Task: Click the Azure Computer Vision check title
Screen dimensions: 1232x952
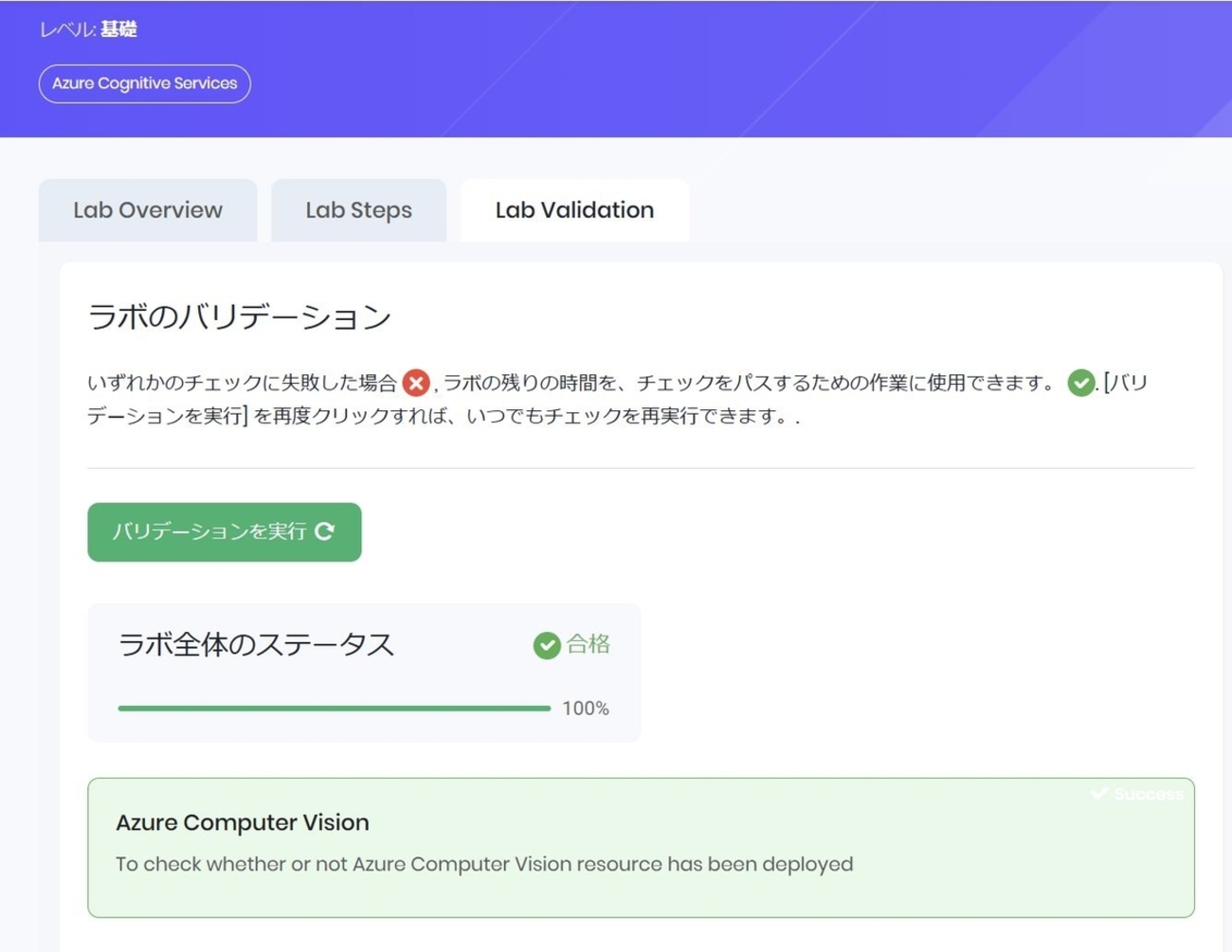Action: coord(243,822)
